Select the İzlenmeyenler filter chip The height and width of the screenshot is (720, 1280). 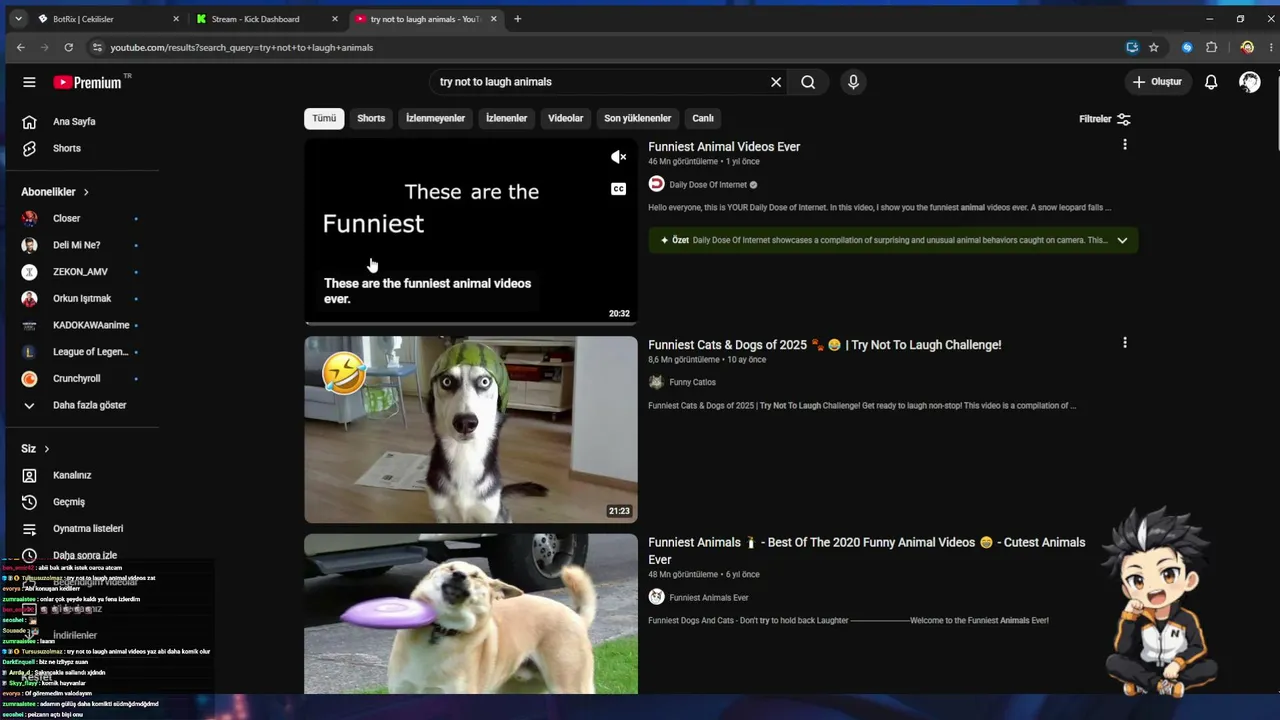tap(435, 118)
